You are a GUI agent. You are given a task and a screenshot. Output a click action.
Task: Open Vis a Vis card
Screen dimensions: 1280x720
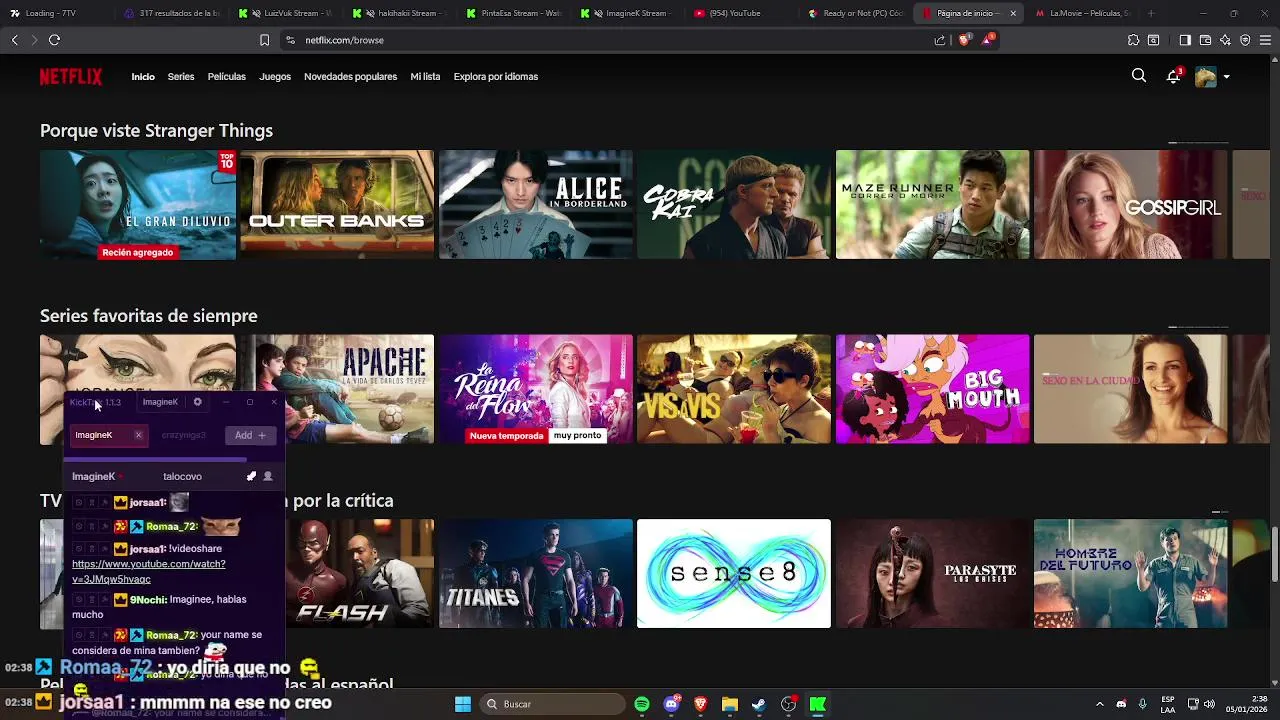point(734,389)
